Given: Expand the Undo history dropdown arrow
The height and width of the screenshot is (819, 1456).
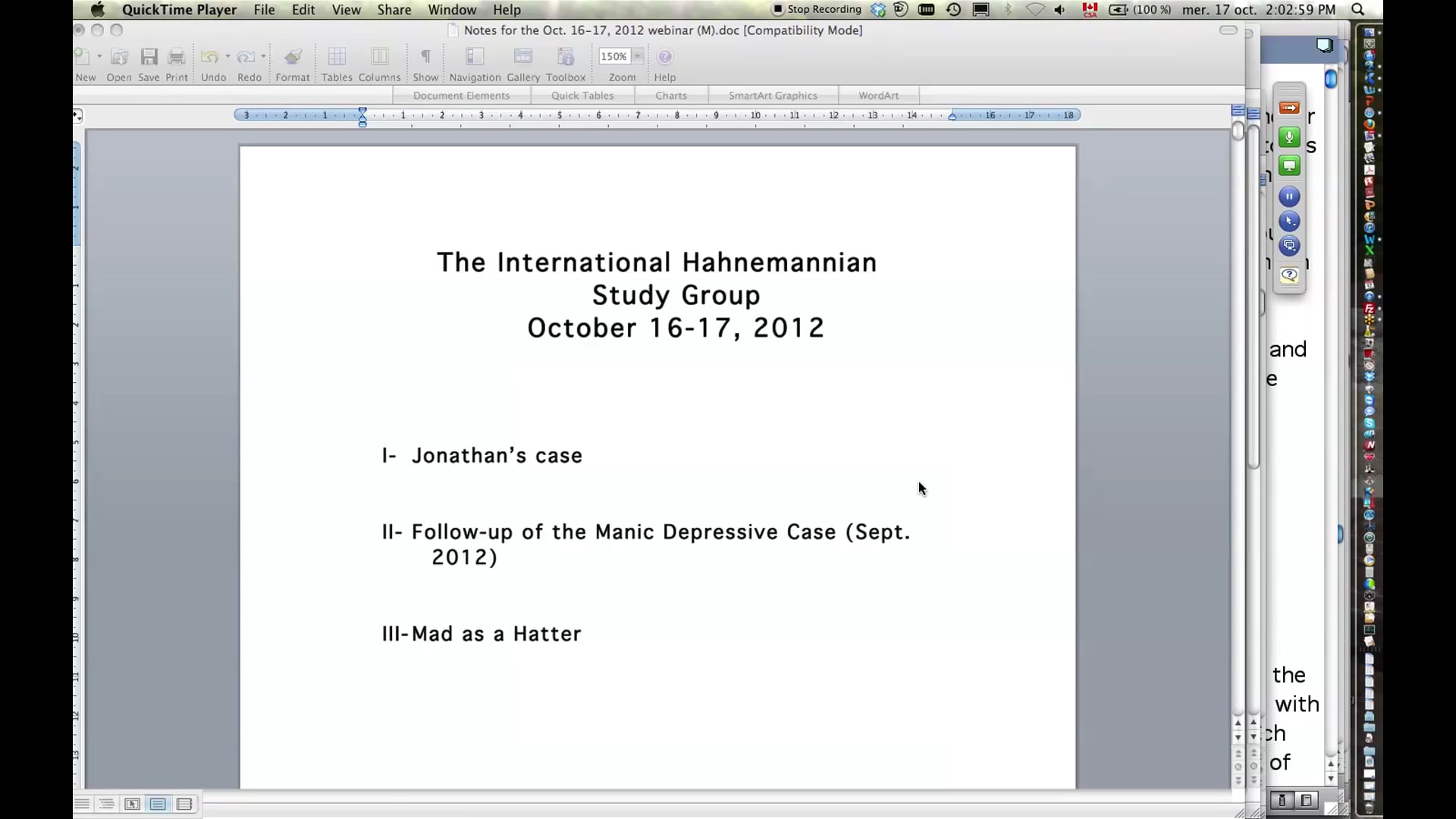Looking at the screenshot, I should pos(227,55).
